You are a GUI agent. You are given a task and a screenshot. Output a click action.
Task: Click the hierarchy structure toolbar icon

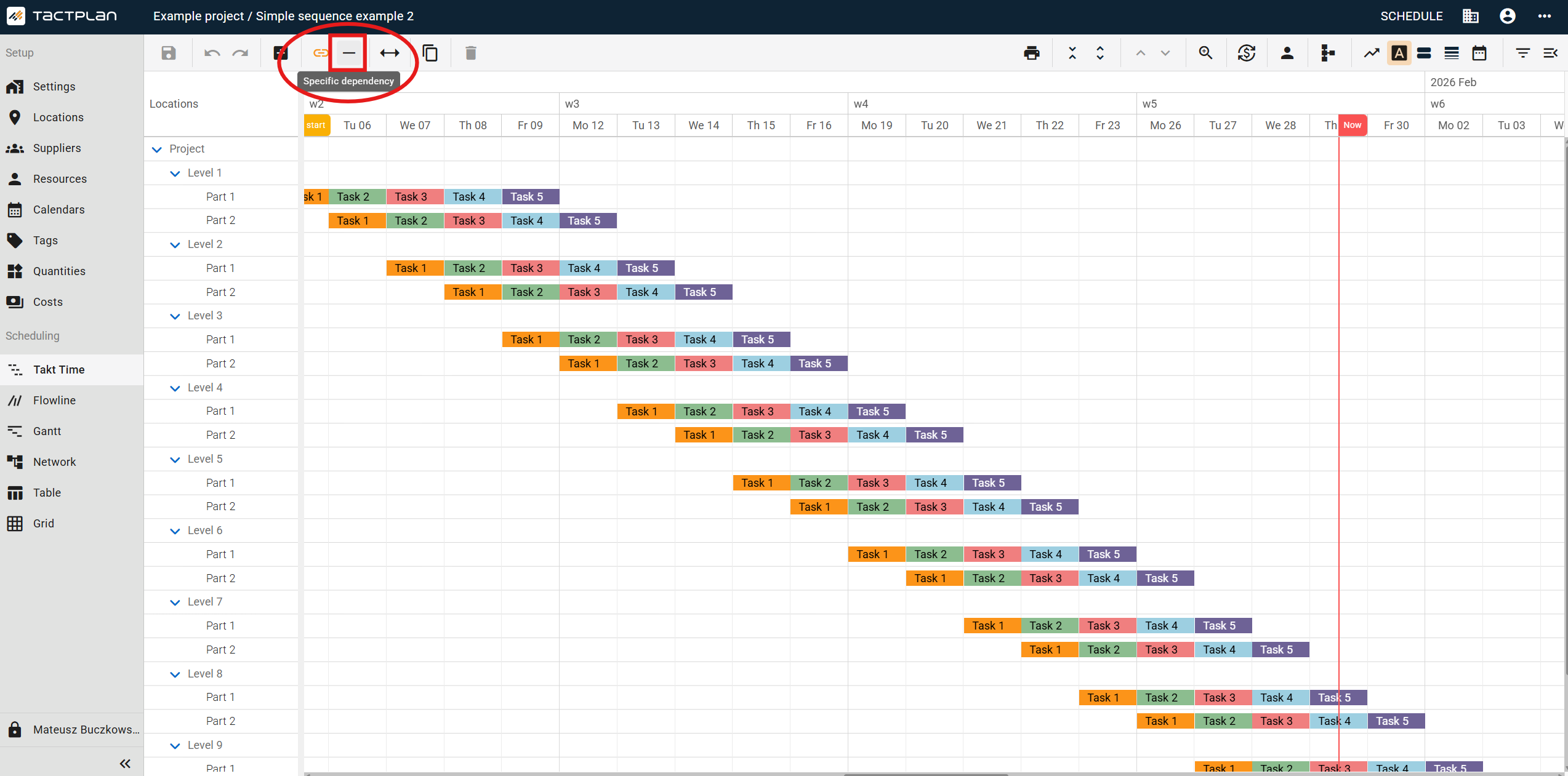click(x=1328, y=53)
